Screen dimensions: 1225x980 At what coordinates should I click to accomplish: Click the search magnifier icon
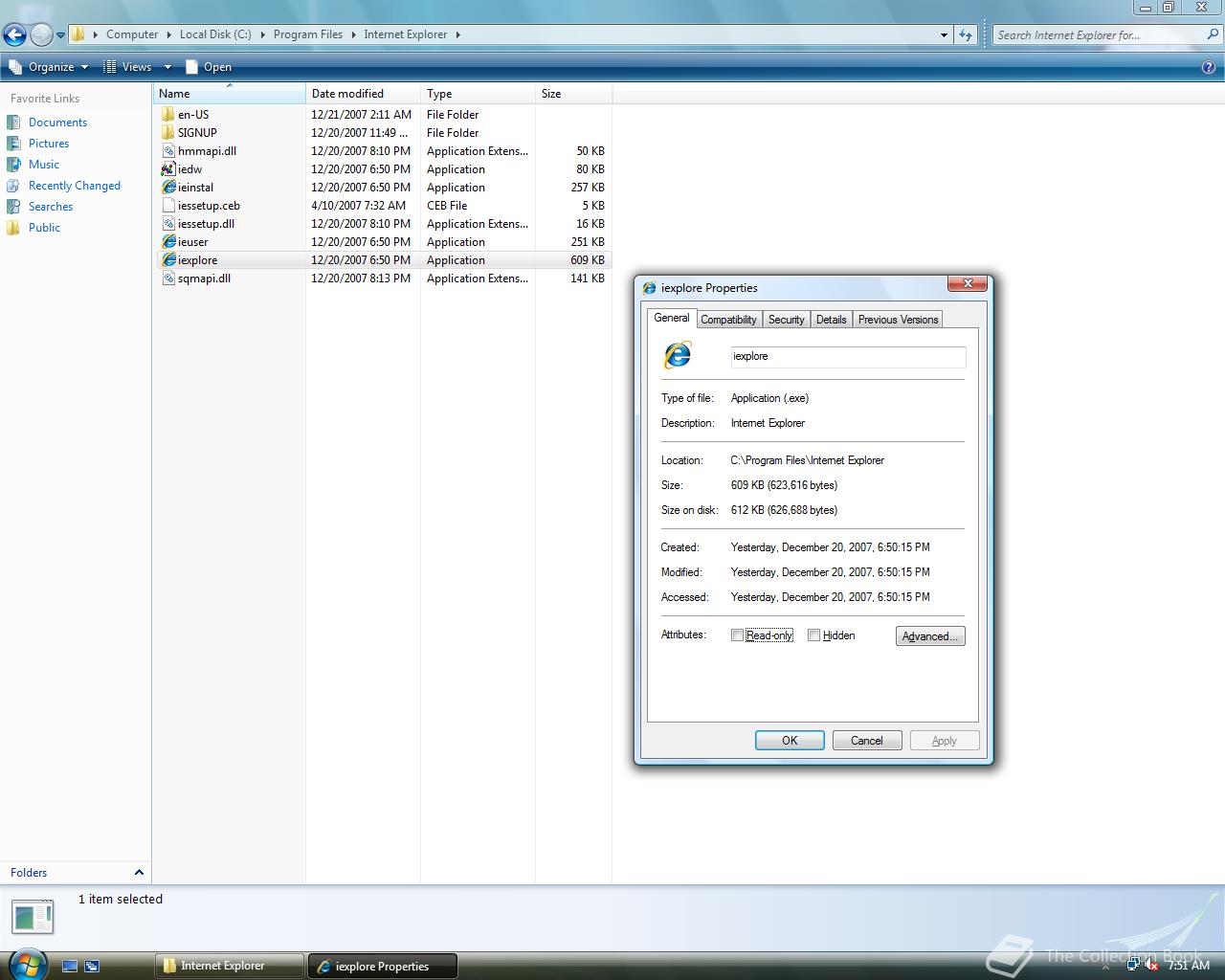[1213, 34]
